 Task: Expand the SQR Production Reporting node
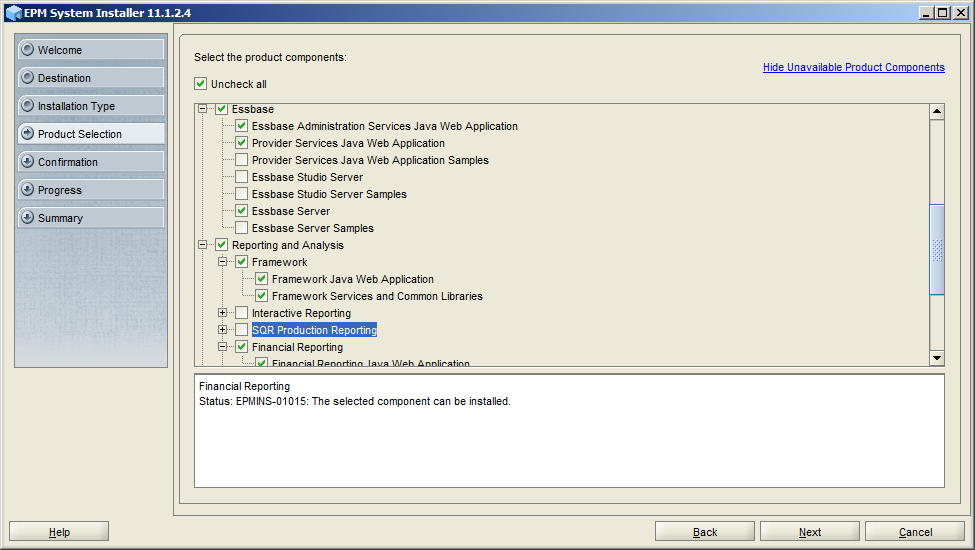pos(222,329)
